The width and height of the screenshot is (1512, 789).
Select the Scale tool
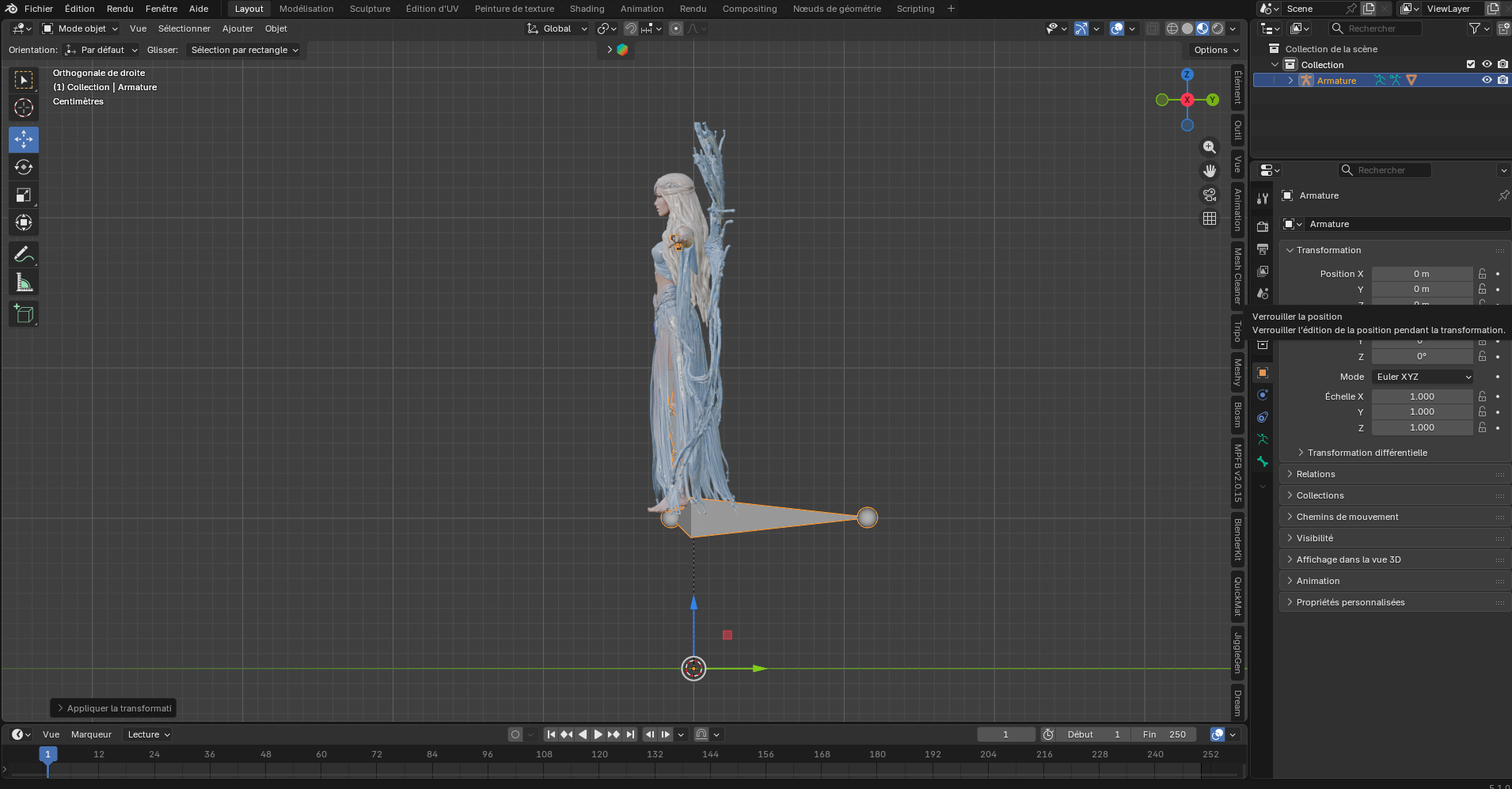tap(24, 195)
